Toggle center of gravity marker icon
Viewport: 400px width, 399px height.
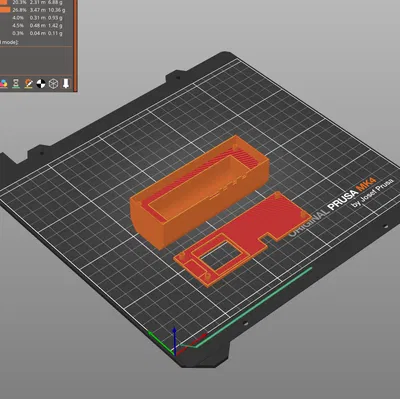pos(41,83)
